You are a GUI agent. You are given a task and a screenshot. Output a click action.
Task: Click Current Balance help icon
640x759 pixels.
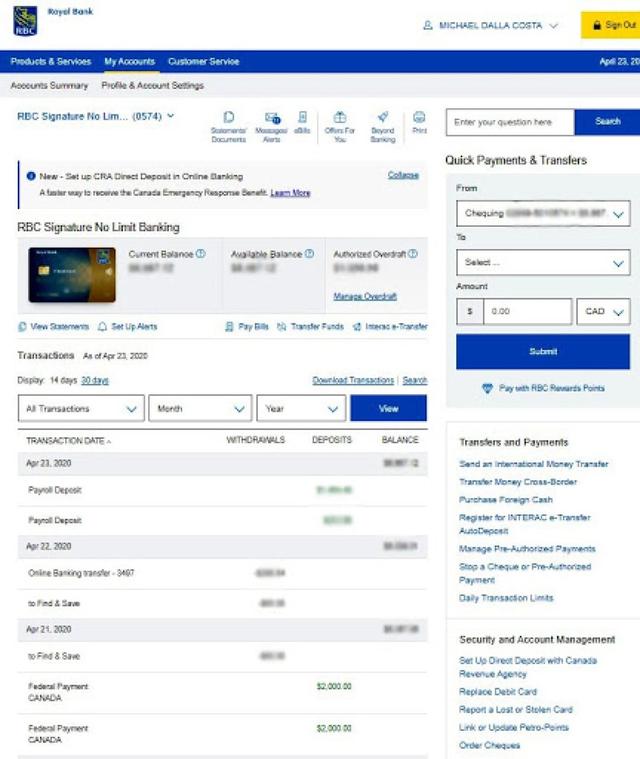pos(201,254)
